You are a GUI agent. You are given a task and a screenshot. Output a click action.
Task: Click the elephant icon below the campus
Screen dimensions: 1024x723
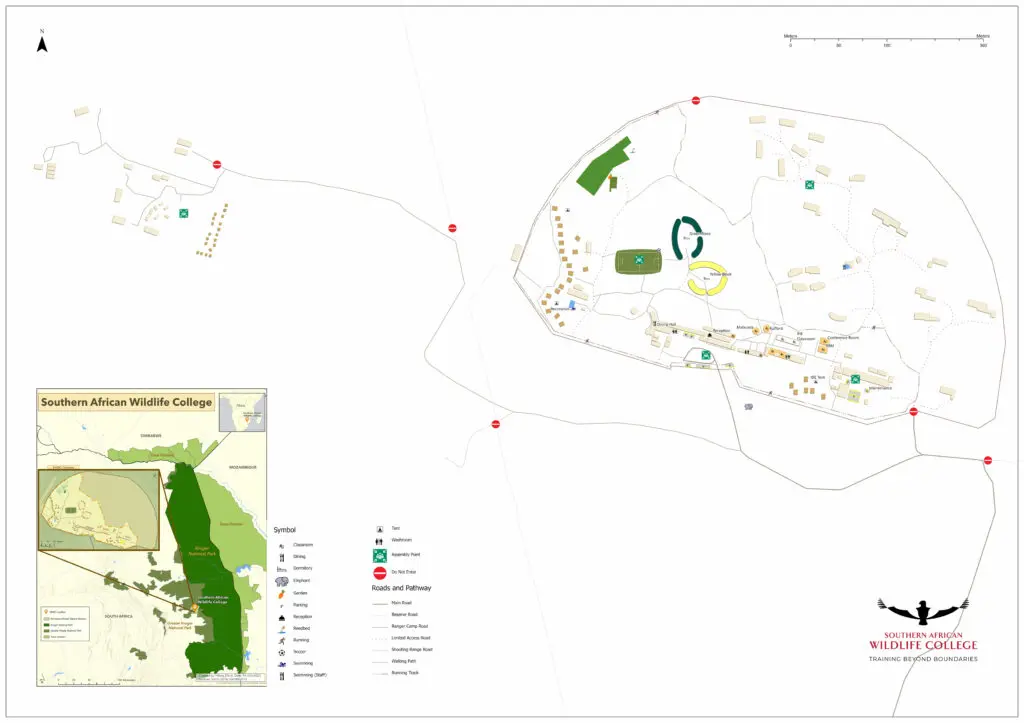click(x=748, y=407)
